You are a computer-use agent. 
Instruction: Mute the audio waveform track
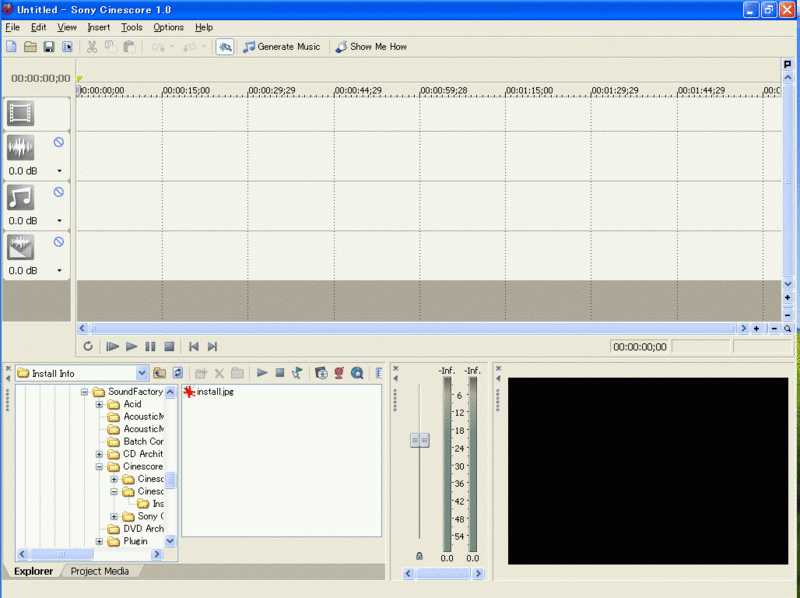tap(59, 142)
